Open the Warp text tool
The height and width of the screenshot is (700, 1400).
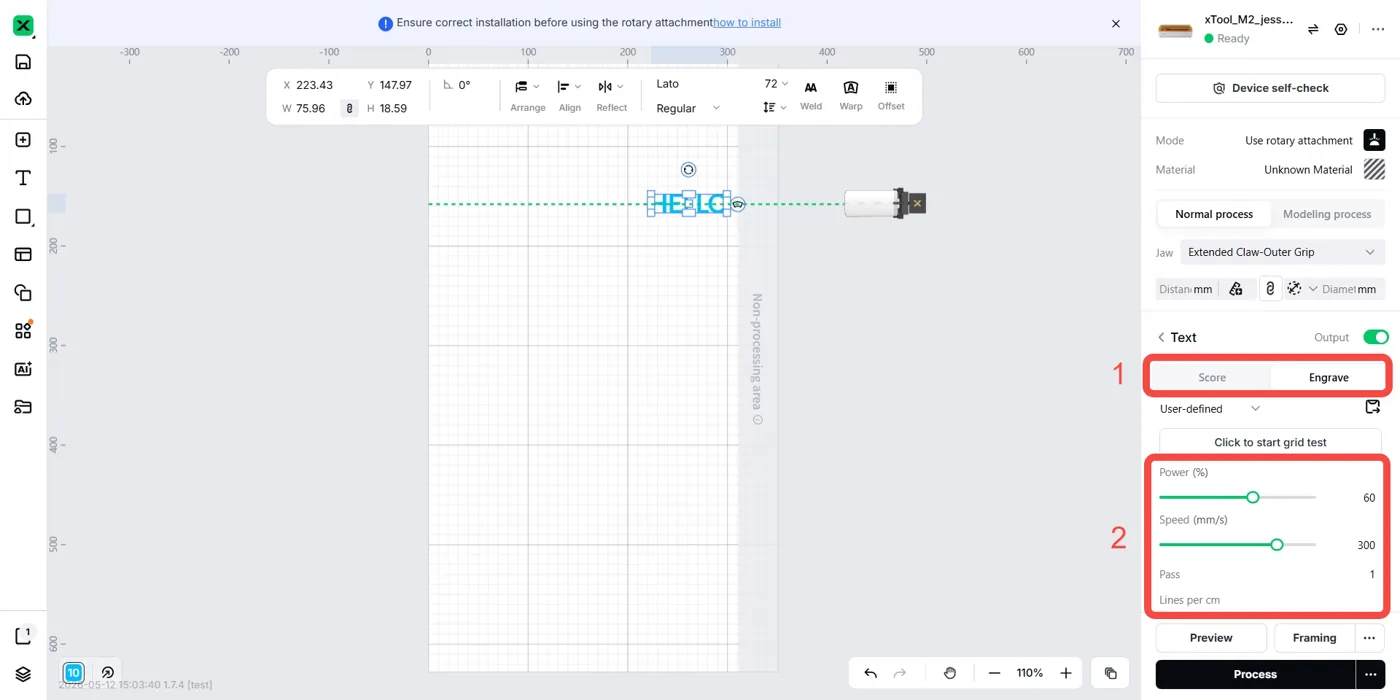[851, 96]
